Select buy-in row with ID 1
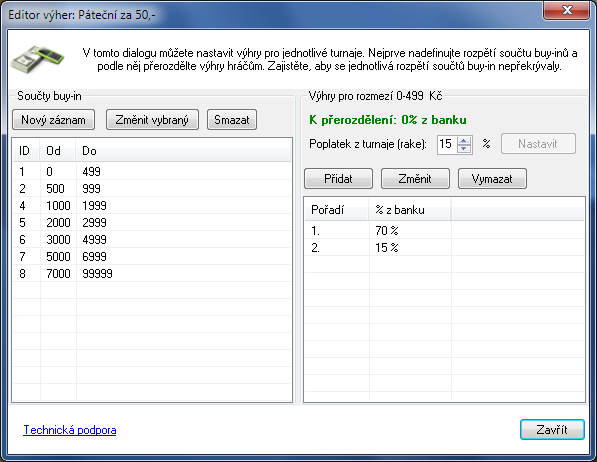 (152, 171)
